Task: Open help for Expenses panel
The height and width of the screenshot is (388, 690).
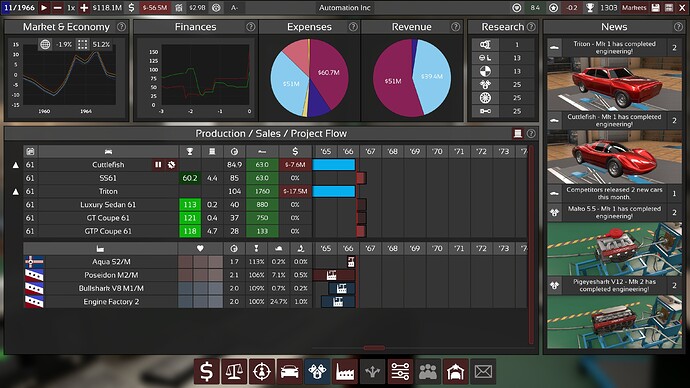Action: (353, 27)
